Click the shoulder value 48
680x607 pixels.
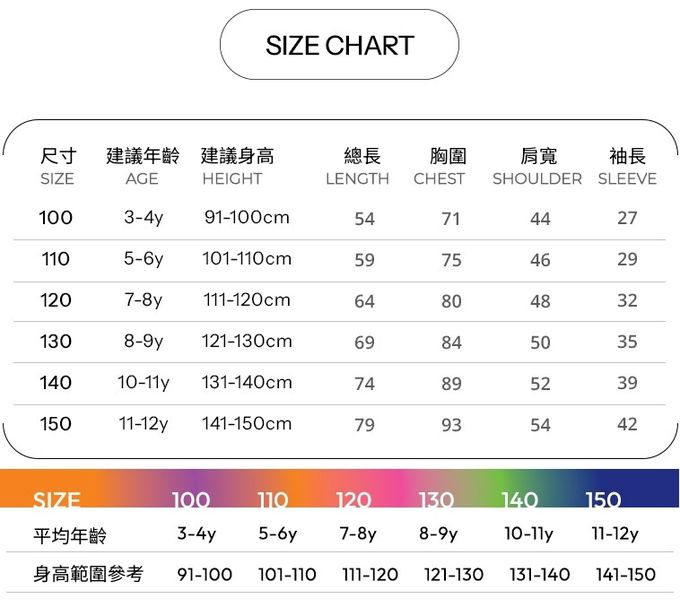click(x=540, y=301)
